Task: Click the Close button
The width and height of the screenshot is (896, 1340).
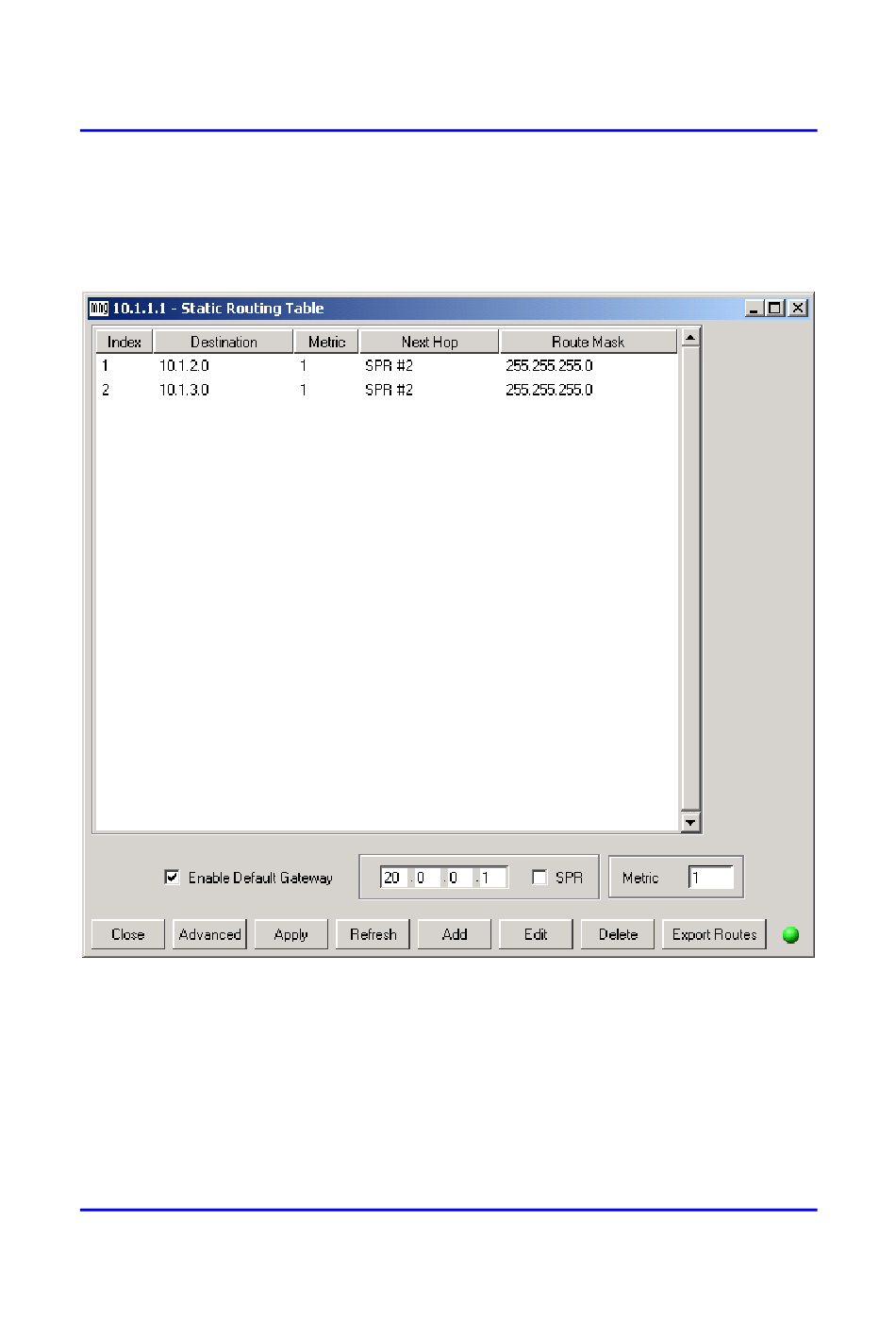Action: click(x=128, y=934)
